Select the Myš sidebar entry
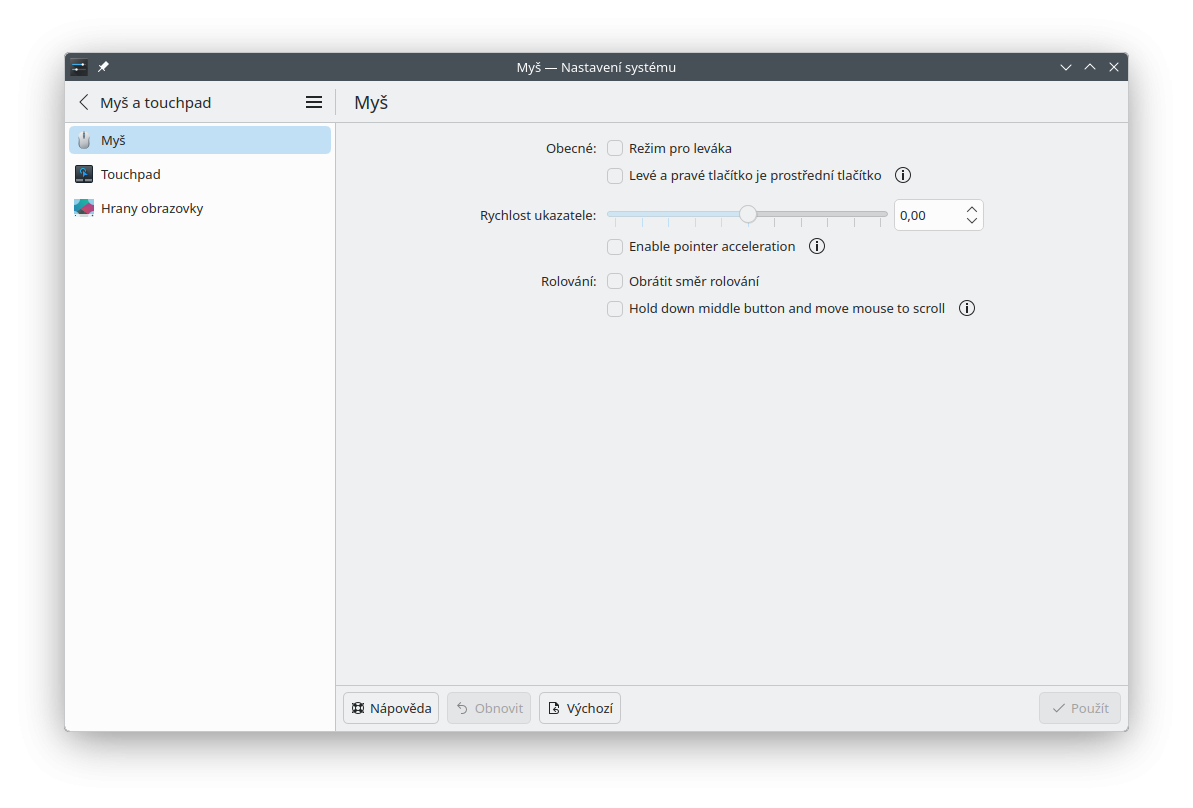1193x808 pixels. (200, 140)
